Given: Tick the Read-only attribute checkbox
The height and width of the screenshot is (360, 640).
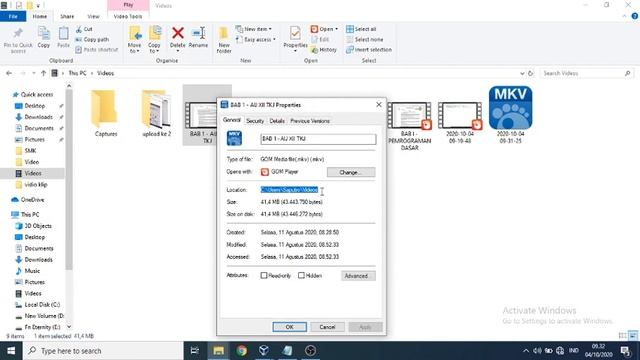Looking at the screenshot, I should pyautogui.click(x=264, y=276).
